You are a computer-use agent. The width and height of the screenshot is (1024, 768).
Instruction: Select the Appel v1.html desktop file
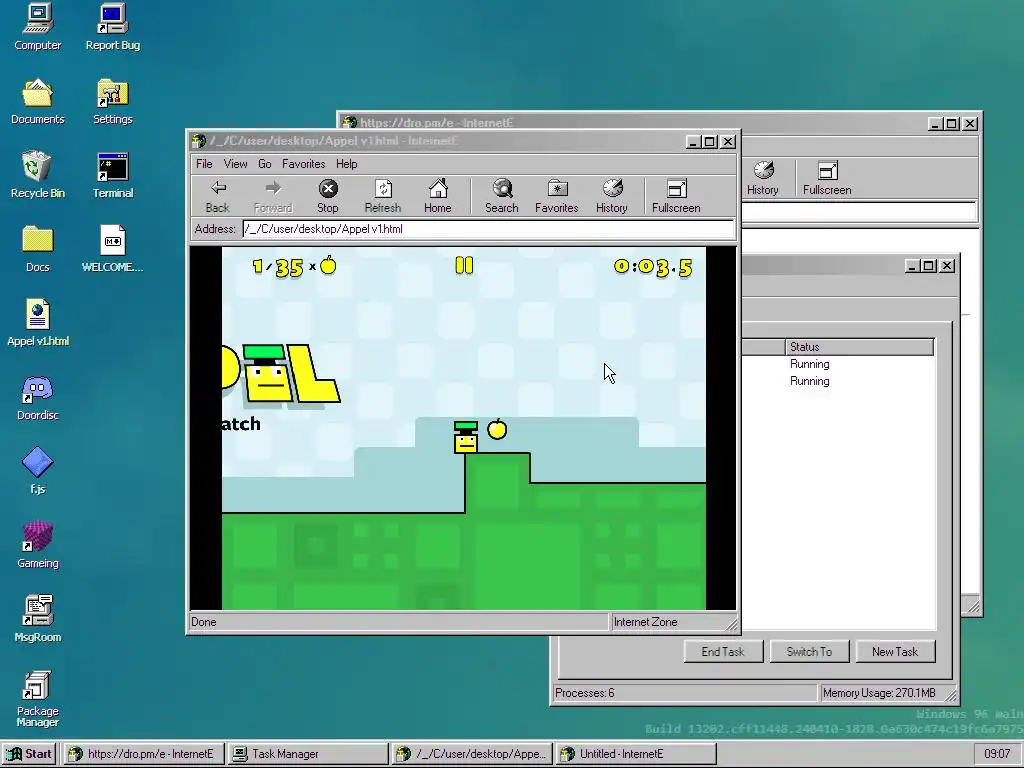click(x=38, y=323)
